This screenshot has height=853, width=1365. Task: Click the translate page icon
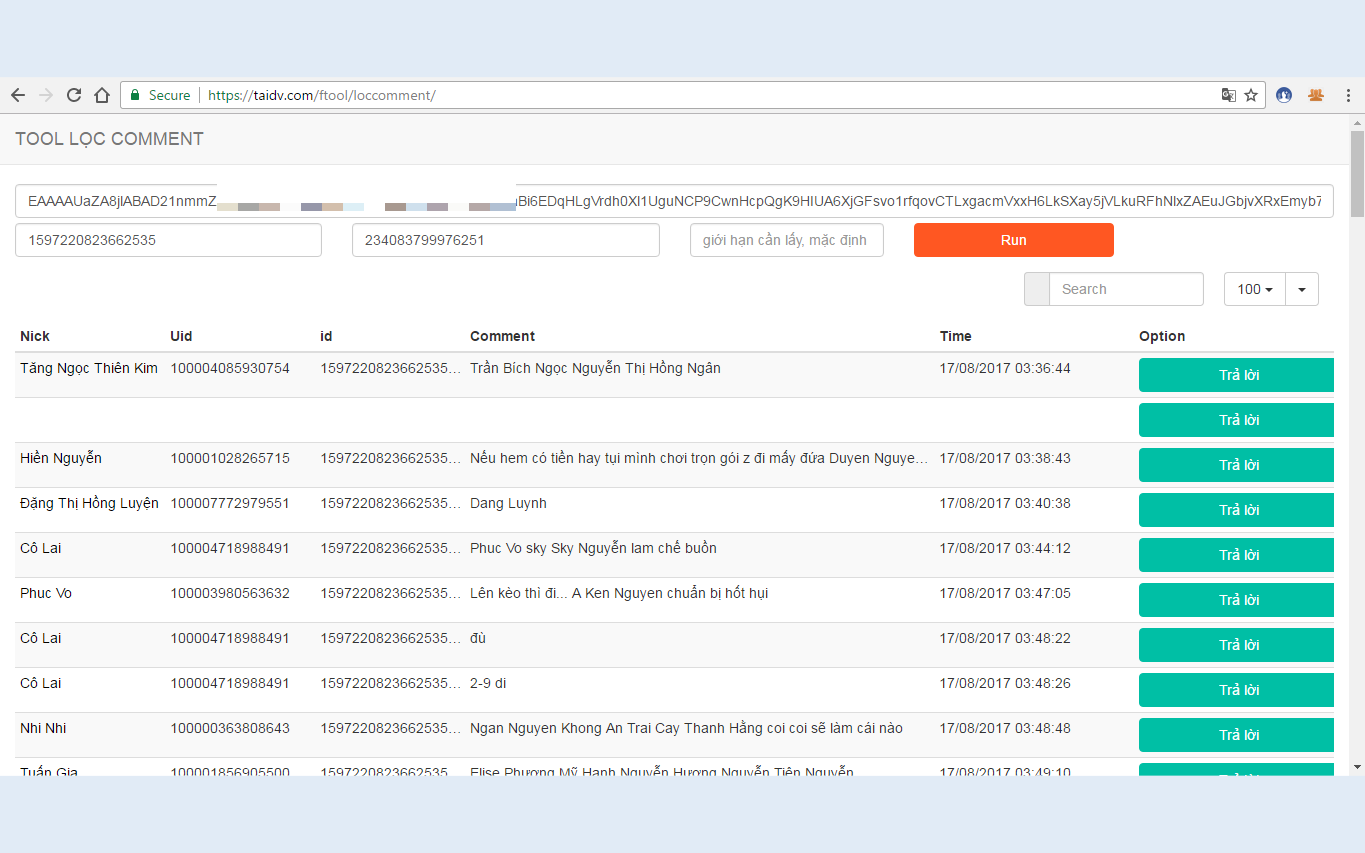pos(1228,95)
